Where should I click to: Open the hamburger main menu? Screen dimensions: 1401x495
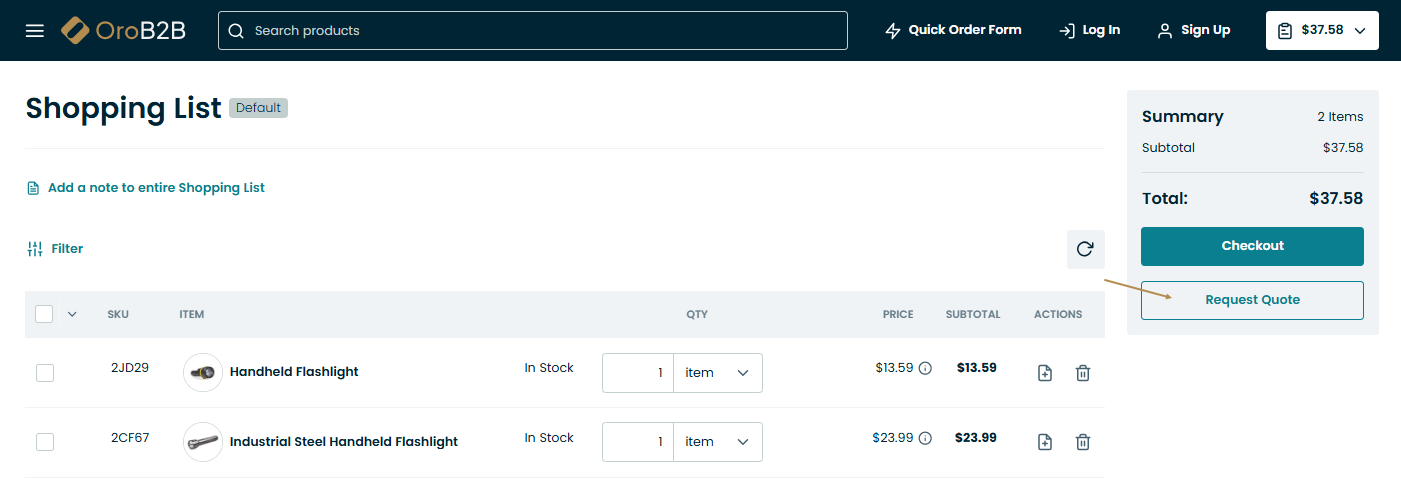tap(35, 30)
